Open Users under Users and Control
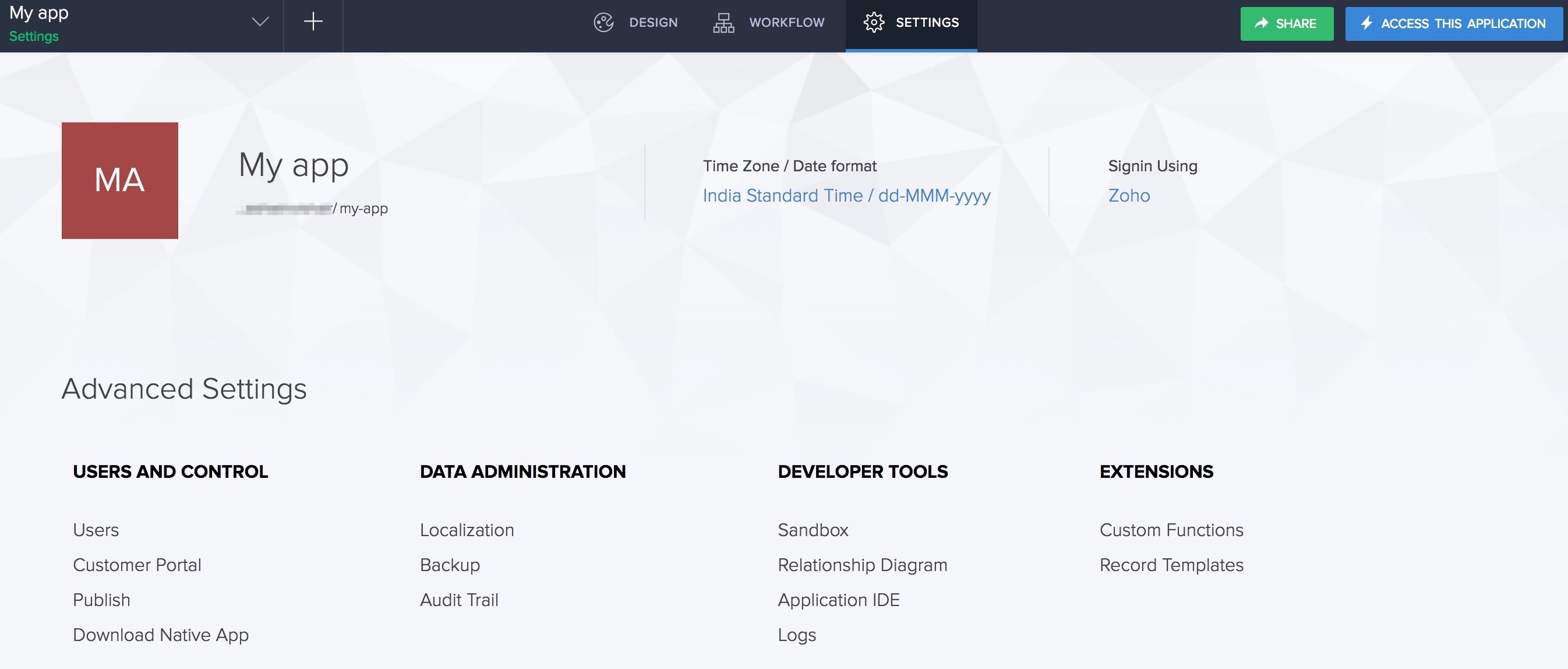Image resolution: width=1568 pixels, height=669 pixels. [96, 530]
